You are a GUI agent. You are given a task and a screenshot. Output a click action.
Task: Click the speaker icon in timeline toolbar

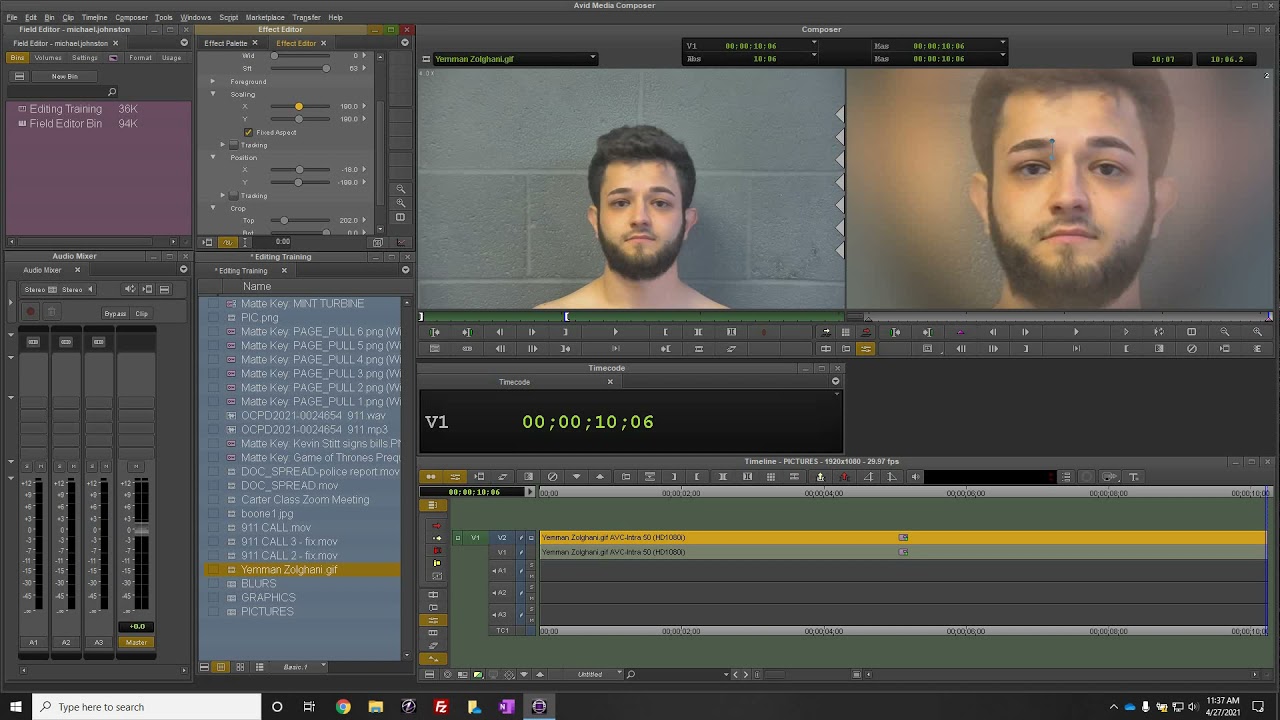pos(916,477)
